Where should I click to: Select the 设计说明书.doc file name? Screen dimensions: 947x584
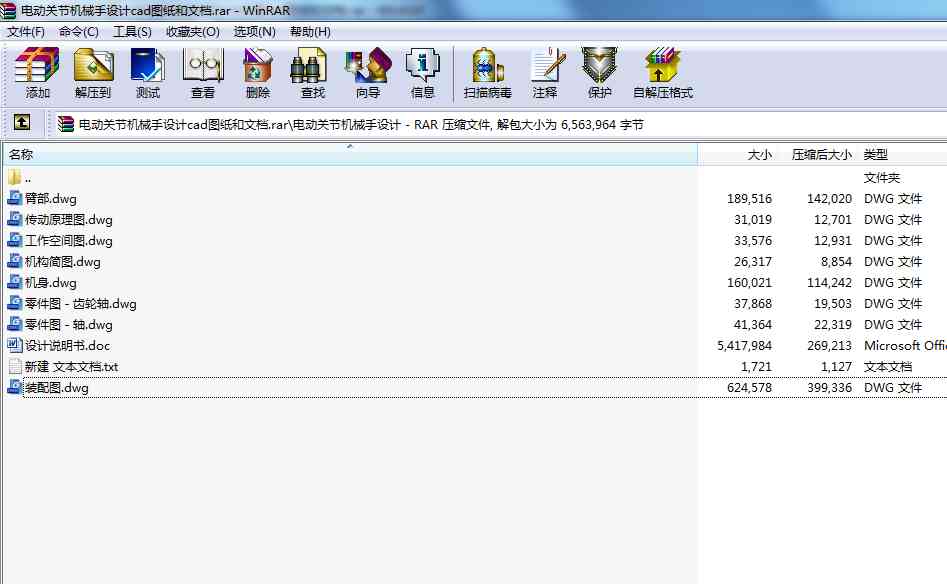pos(67,345)
